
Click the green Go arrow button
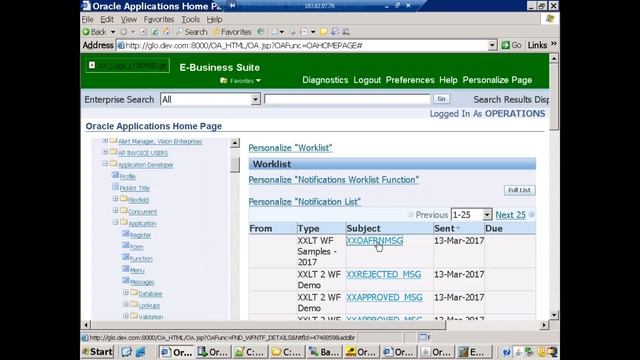pos(511,45)
